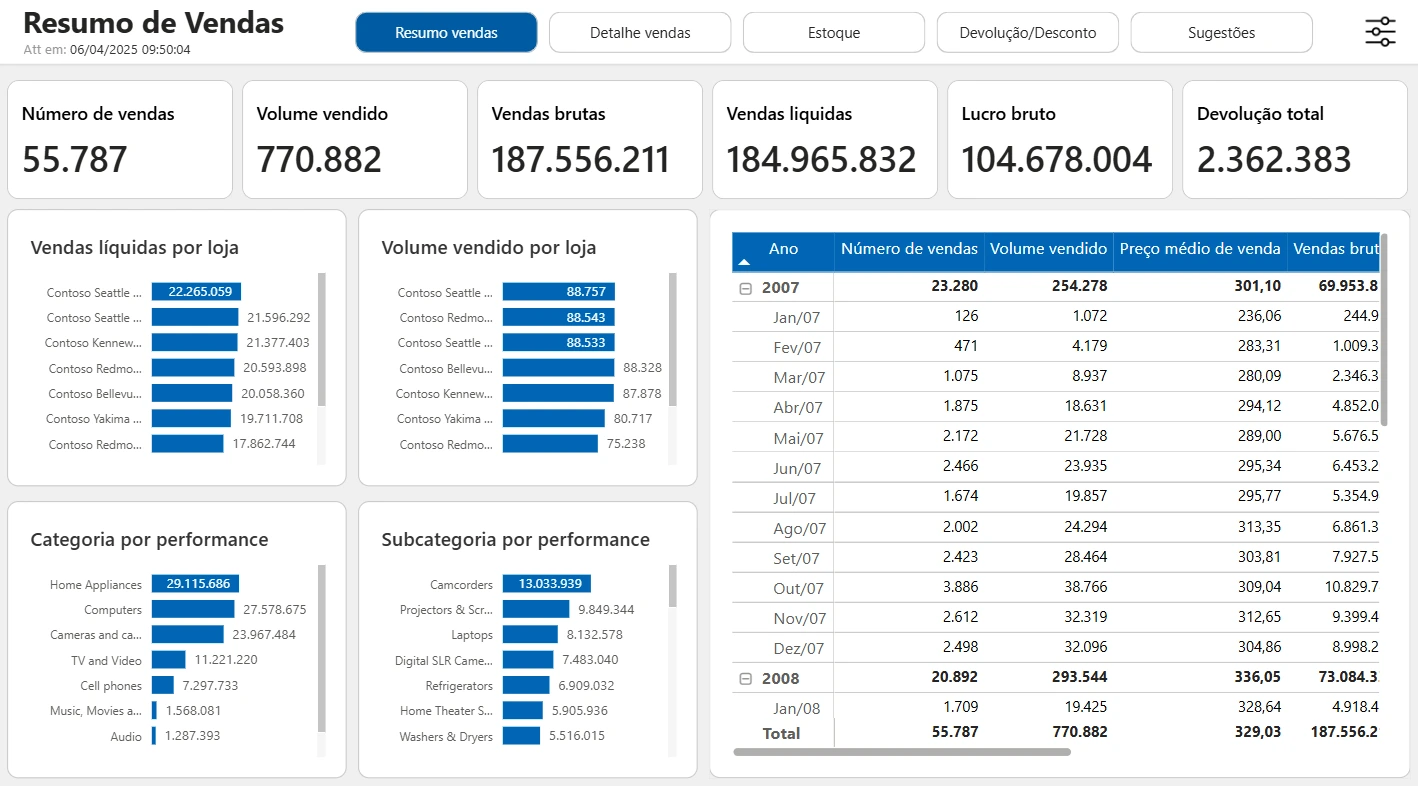
Task: Click the Contoso Yakima volume value 80.717
Action: tap(632, 419)
